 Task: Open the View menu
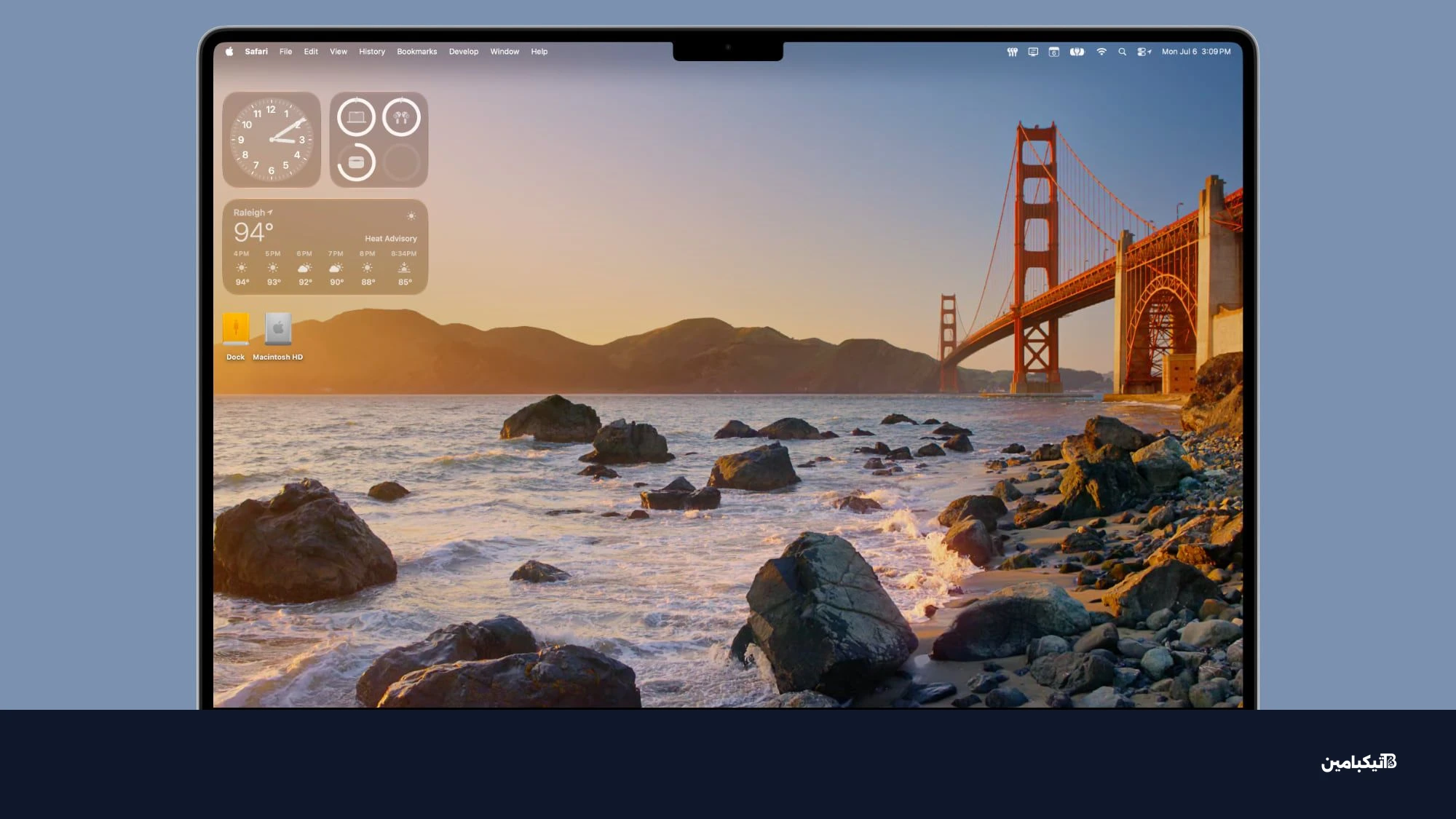point(339,52)
